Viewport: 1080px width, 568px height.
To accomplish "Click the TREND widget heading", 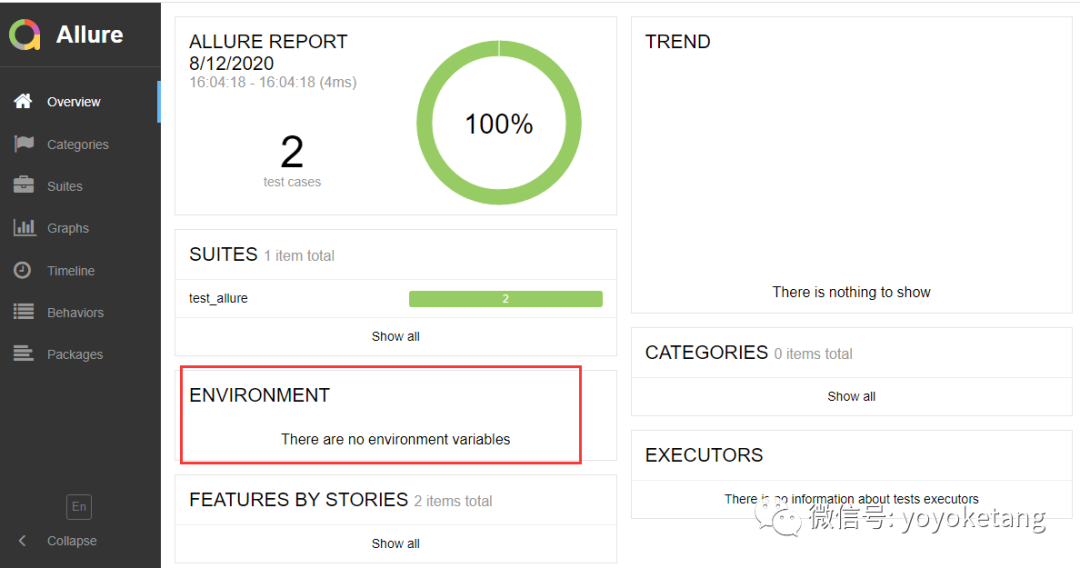I will point(677,41).
